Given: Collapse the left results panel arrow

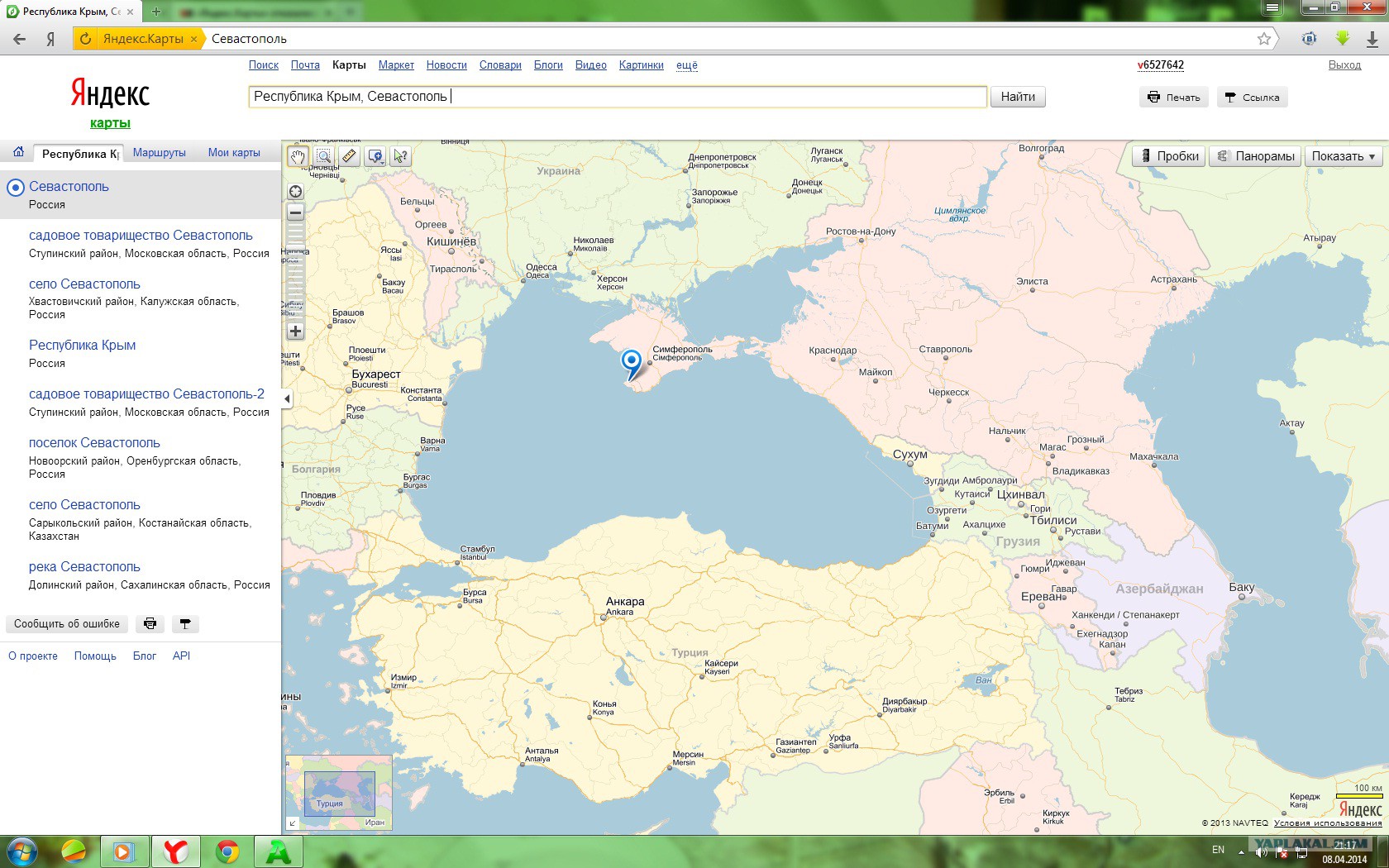Looking at the screenshot, I should [287, 399].
